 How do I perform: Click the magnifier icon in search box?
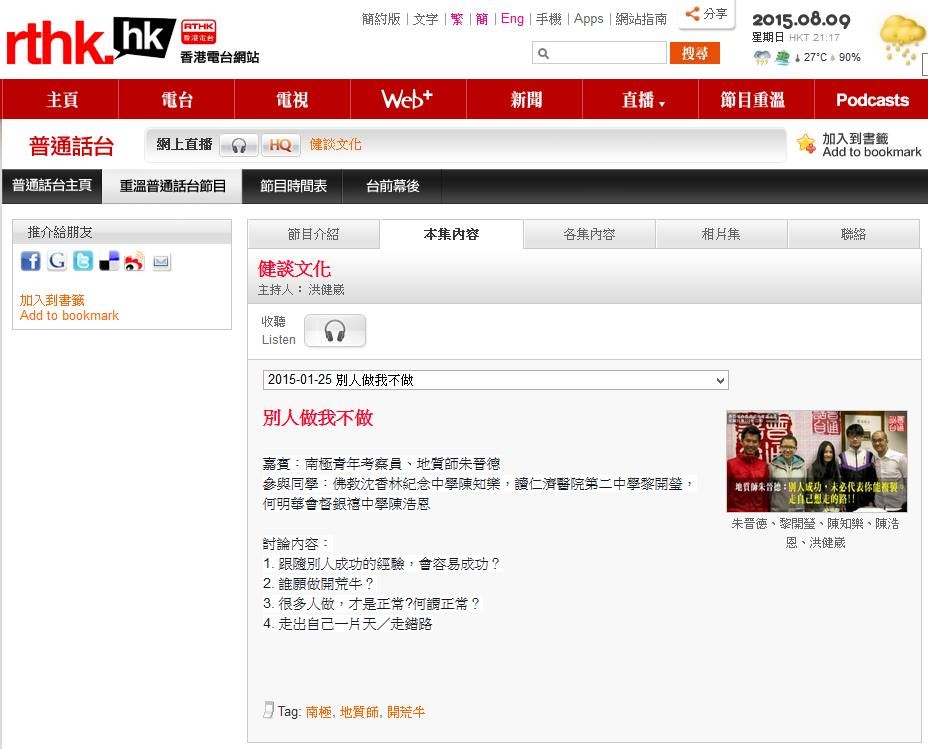tap(543, 54)
